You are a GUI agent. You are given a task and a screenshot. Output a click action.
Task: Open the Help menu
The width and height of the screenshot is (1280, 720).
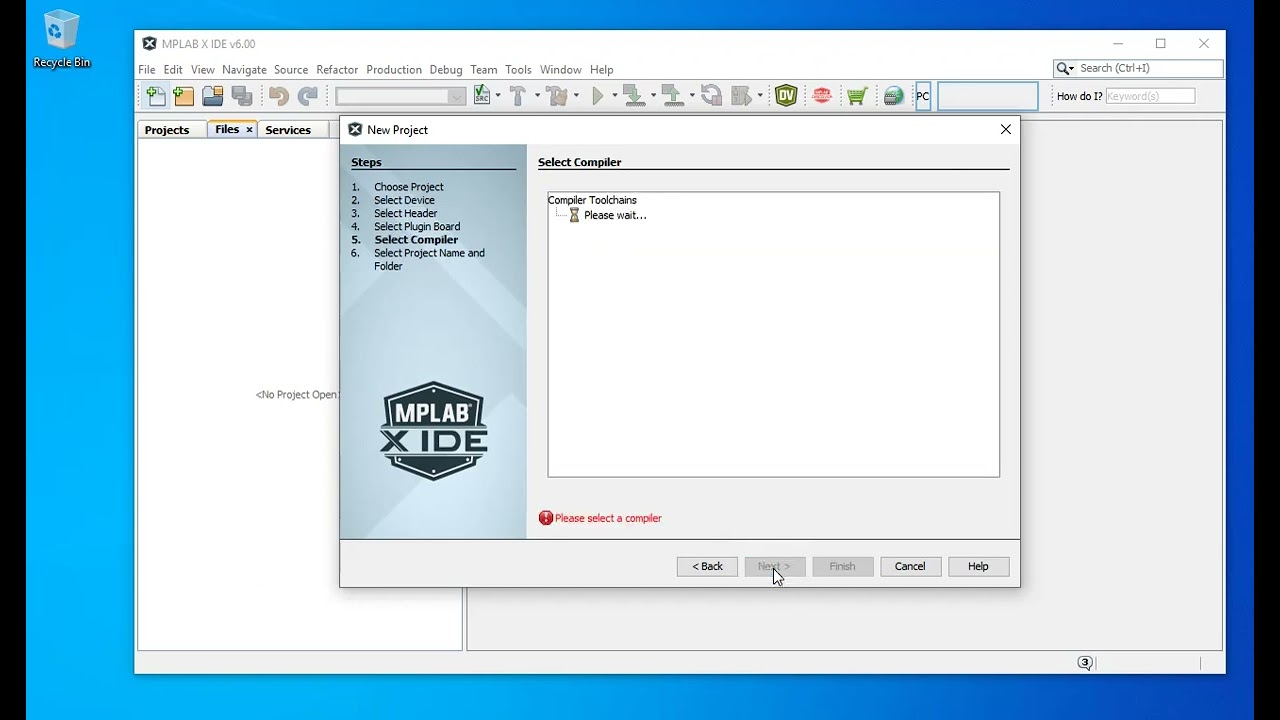[602, 70]
